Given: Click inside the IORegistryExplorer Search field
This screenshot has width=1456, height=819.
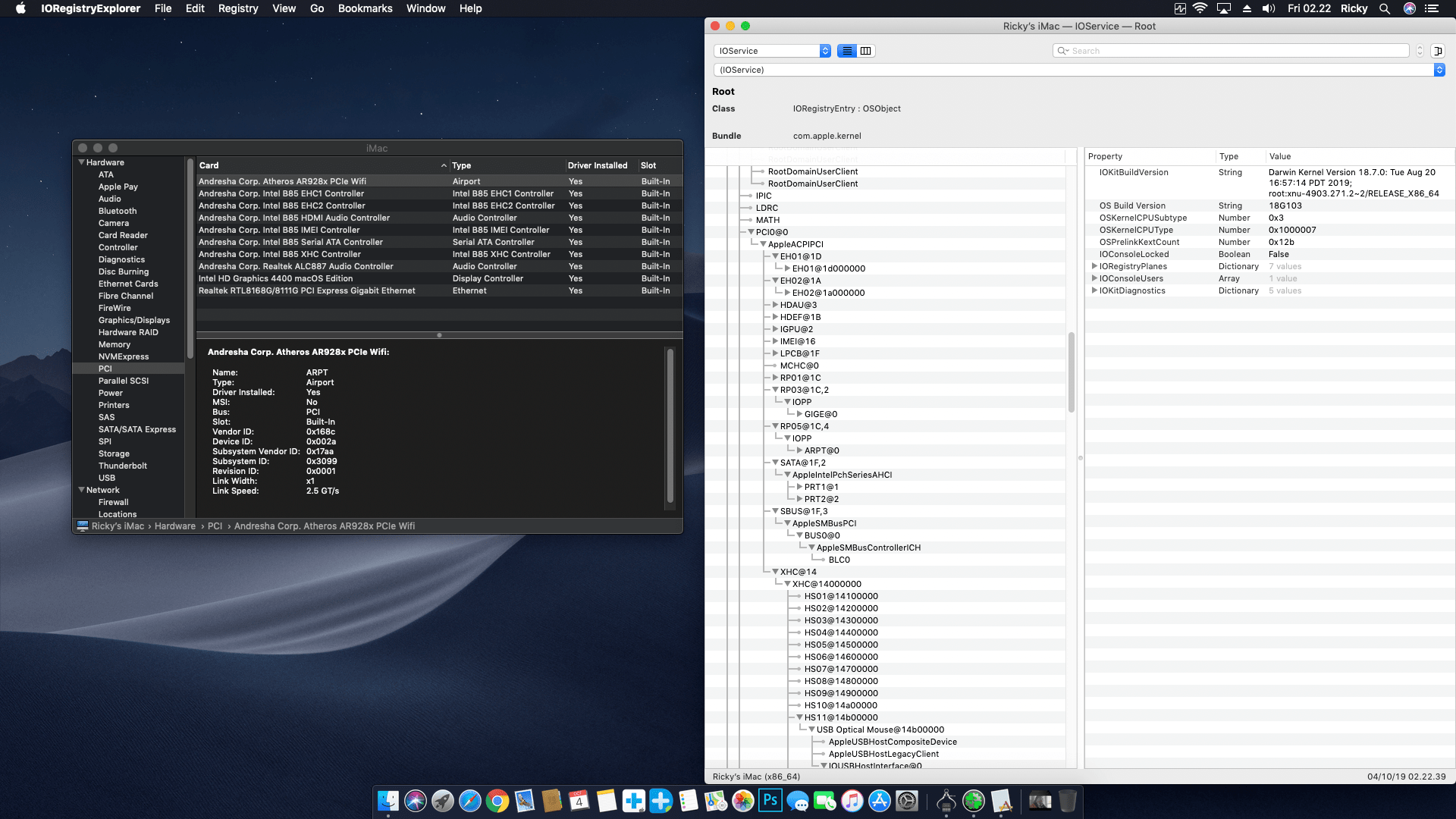Looking at the screenshot, I should click(x=1231, y=51).
